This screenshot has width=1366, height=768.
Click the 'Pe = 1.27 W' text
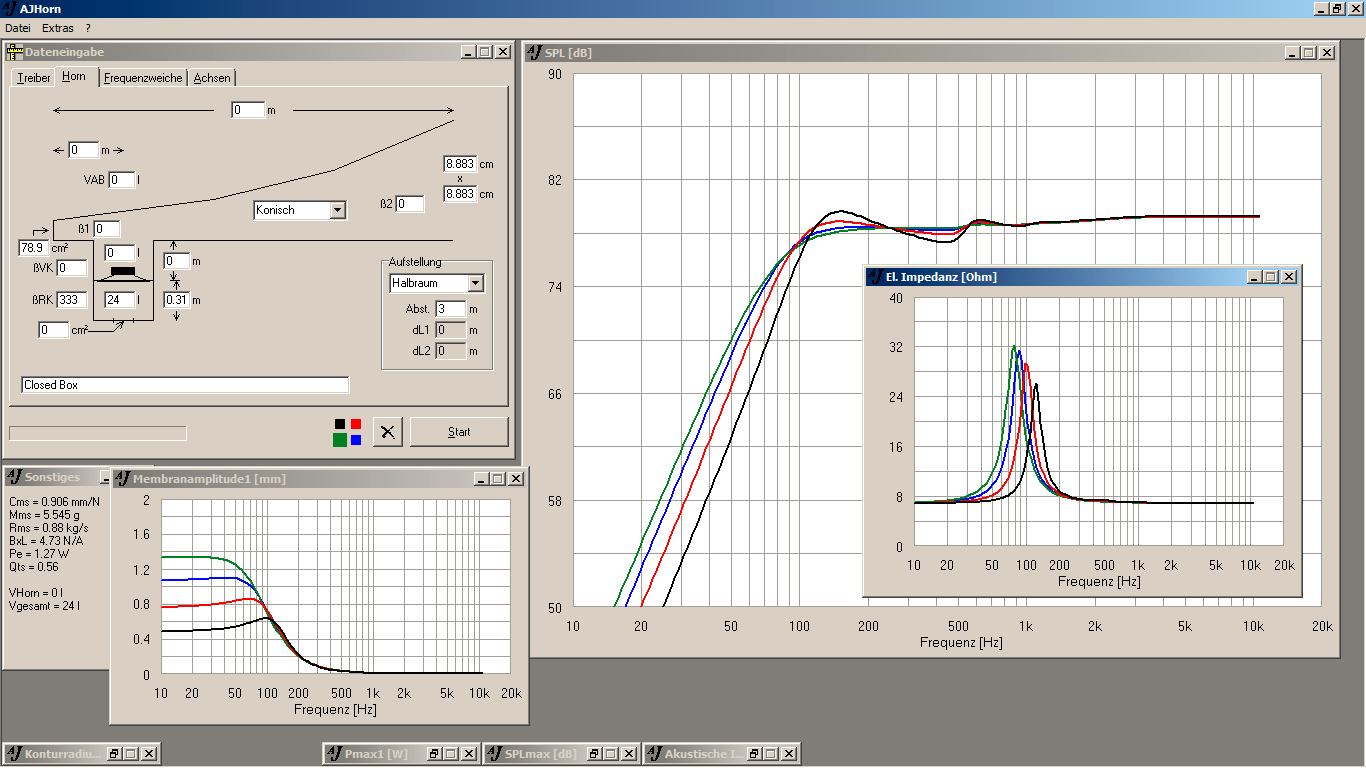pos(38,553)
